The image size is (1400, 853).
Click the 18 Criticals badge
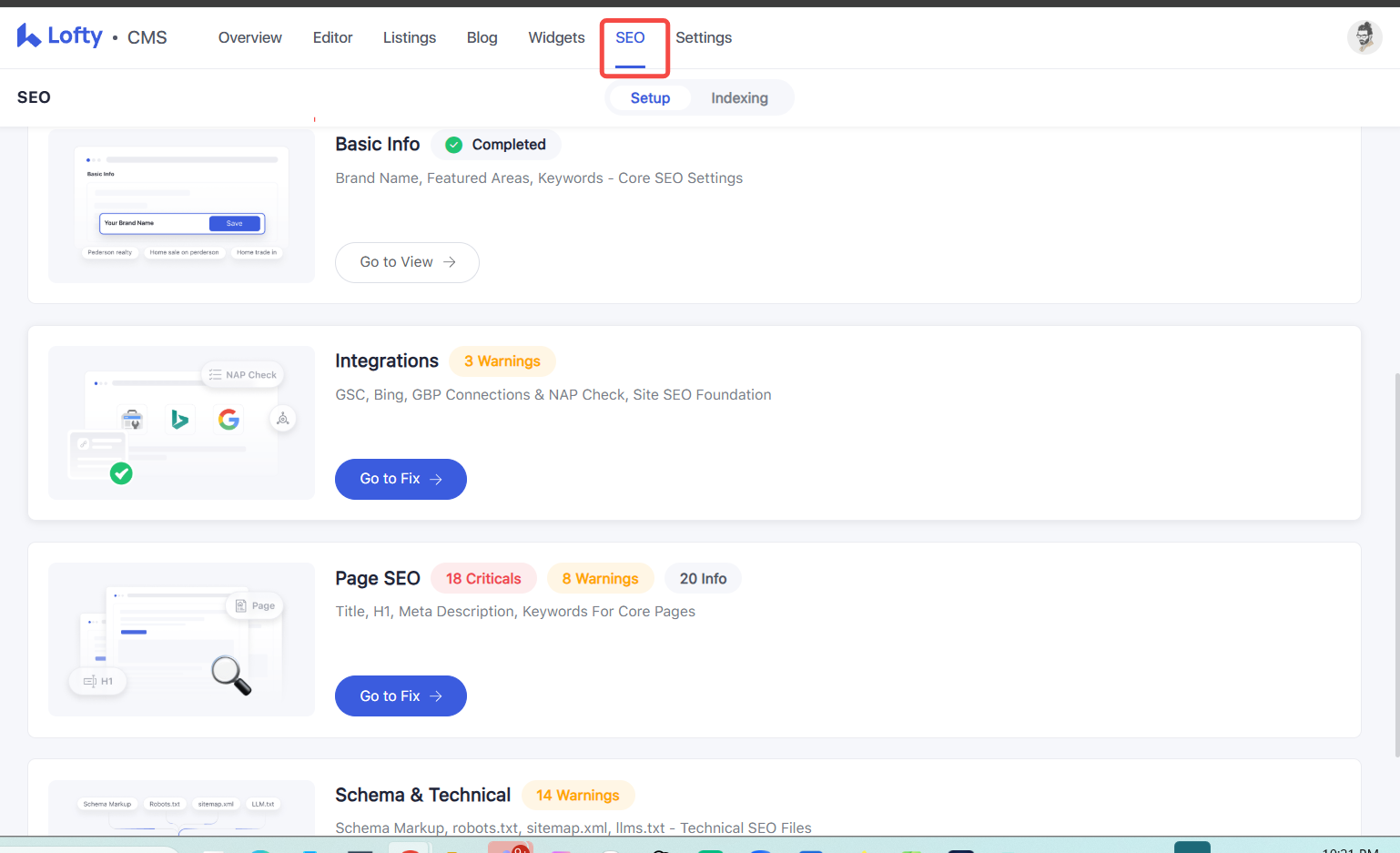pyautogui.click(x=483, y=578)
